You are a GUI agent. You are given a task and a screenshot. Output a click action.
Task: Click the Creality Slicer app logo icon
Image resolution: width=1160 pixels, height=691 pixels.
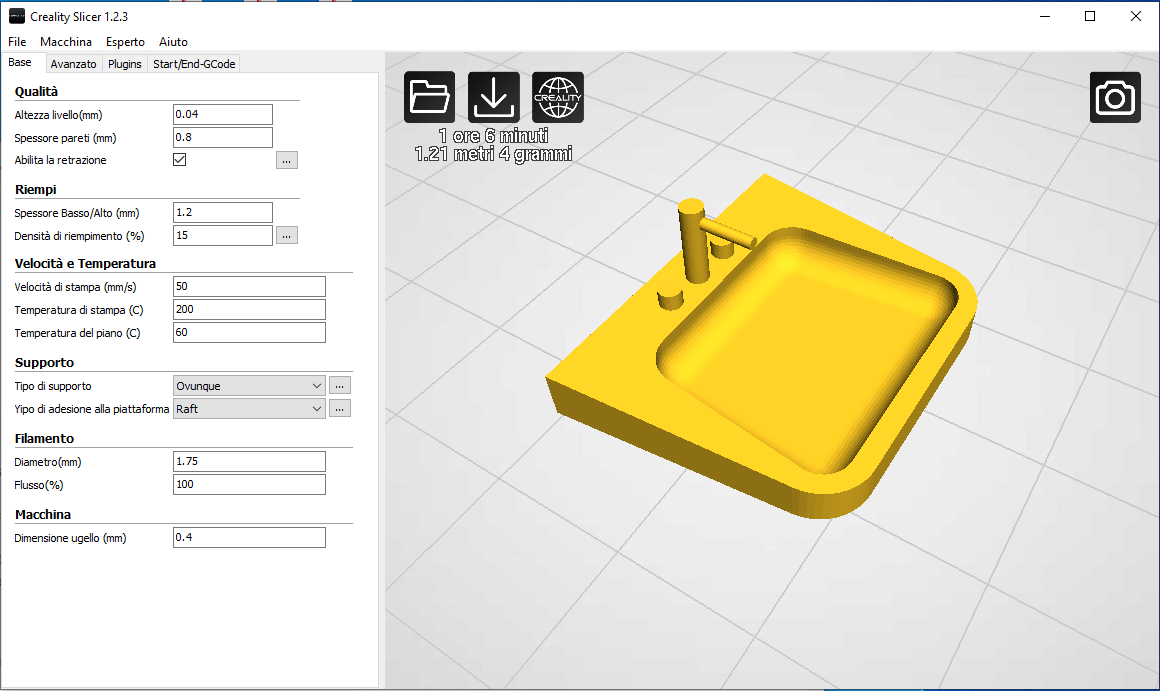point(16,16)
